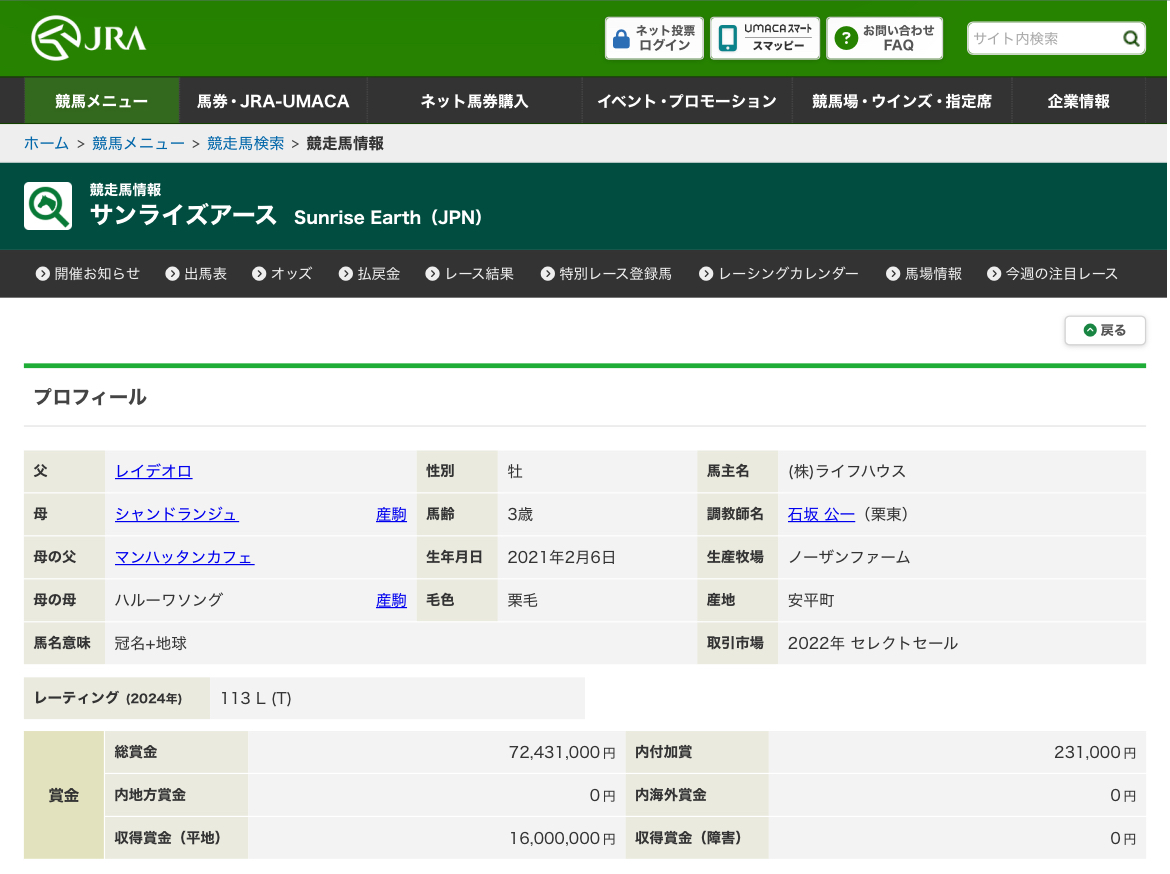Click the sire link レイデオロ
The width and height of the screenshot is (1170, 874).
(x=153, y=471)
